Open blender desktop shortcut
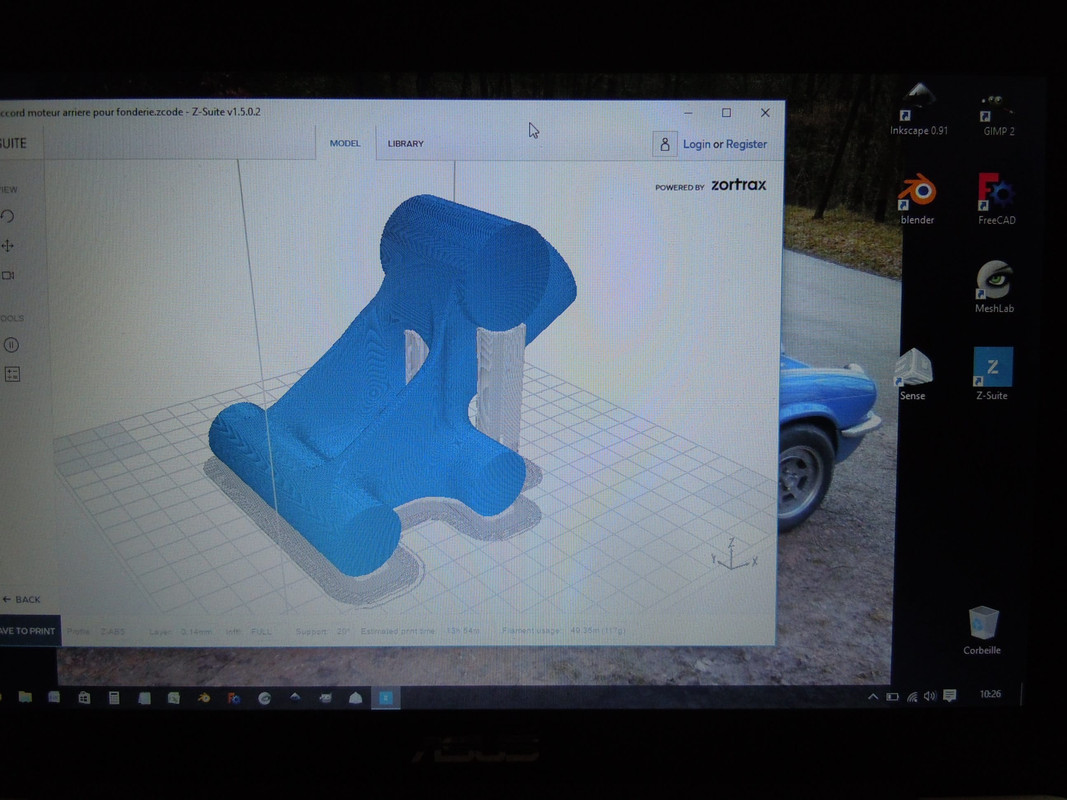This screenshot has width=1067, height=800. tap(917, 198)
